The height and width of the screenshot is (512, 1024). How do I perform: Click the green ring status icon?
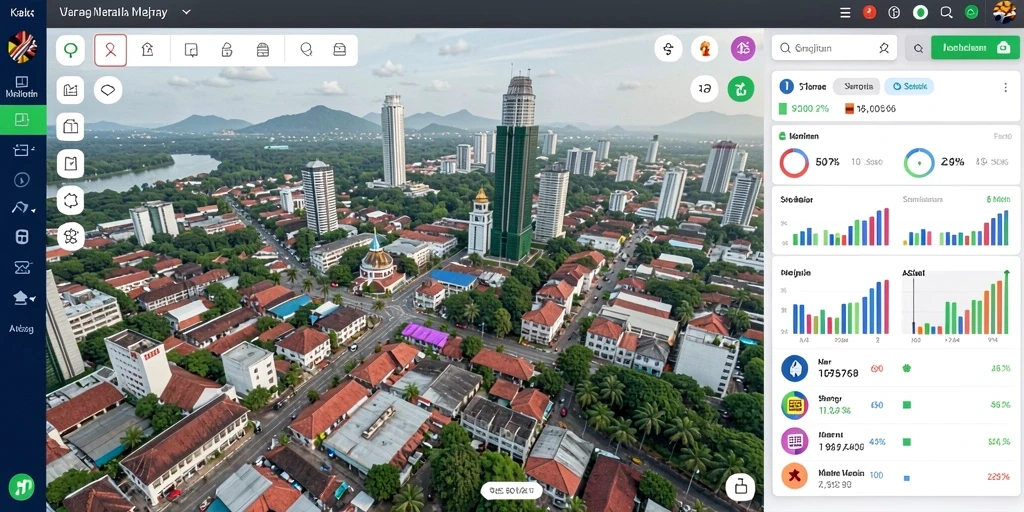(920, 12)
